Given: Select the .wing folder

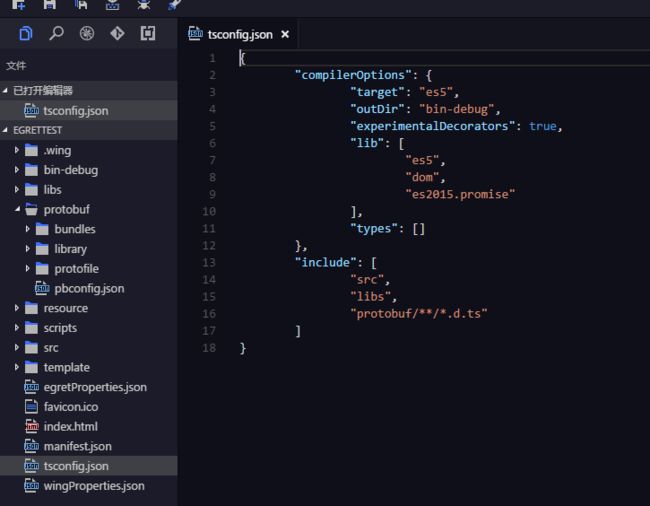Looking at the screenshot, I should [x=89, y=150].
